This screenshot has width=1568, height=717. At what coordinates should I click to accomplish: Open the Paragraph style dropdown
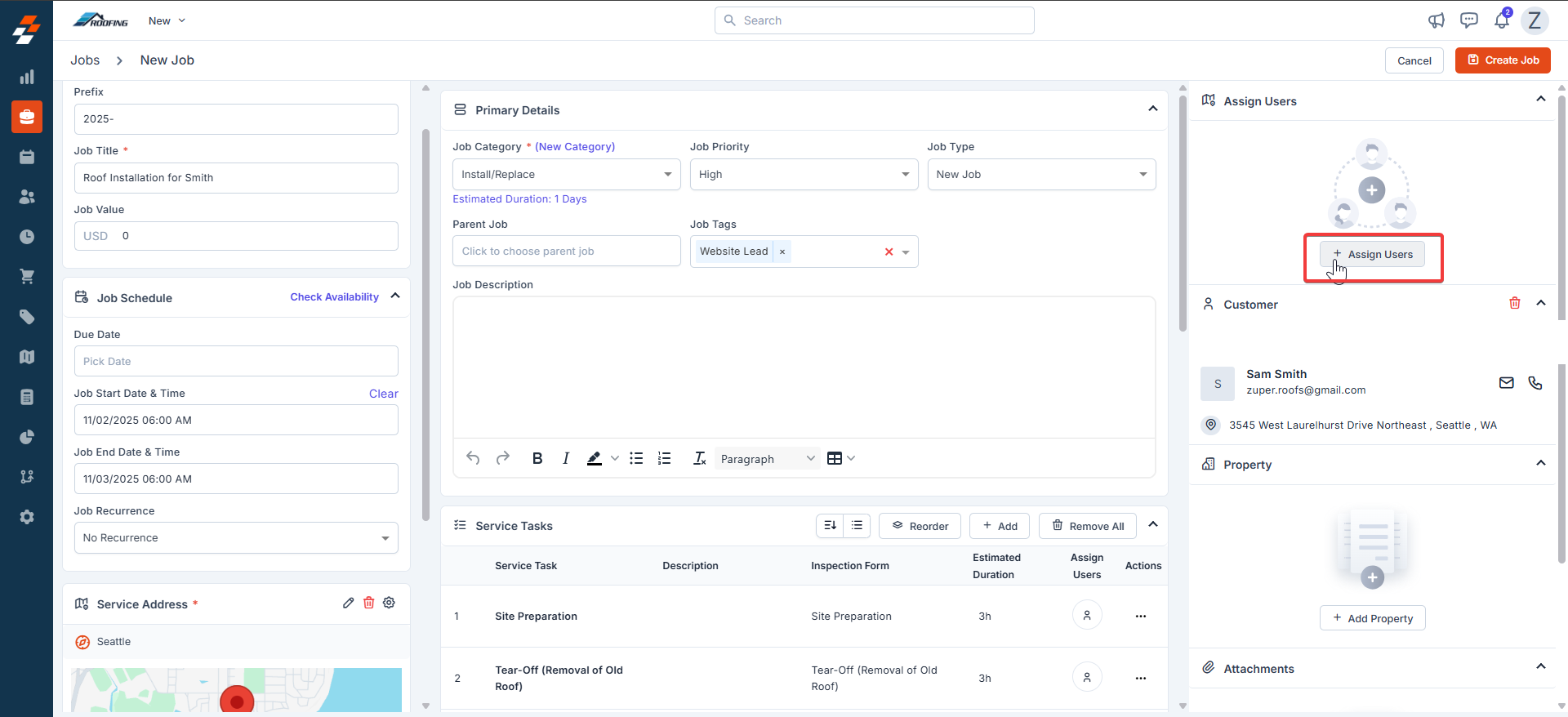(768, 459)
